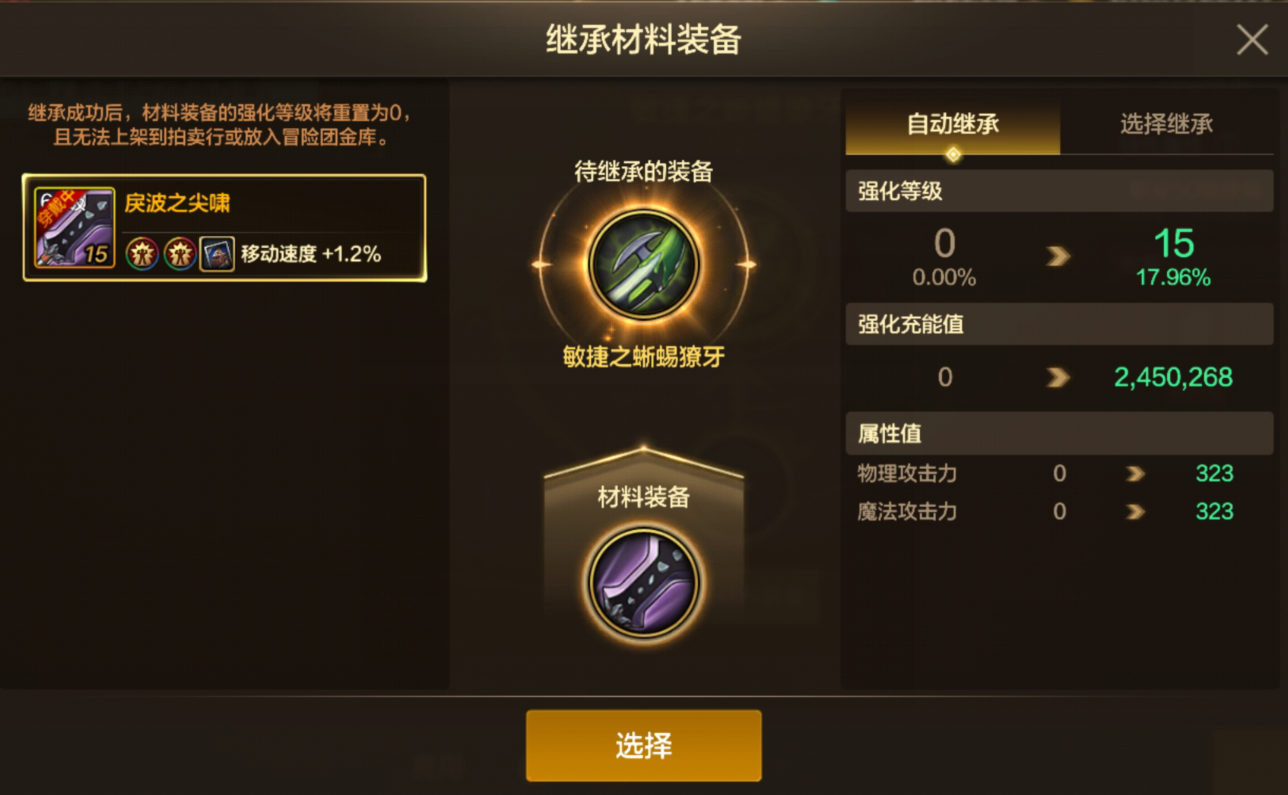Click the 属性值 section header
This screenshot has width=1288, height=795.
(1059, 434)
